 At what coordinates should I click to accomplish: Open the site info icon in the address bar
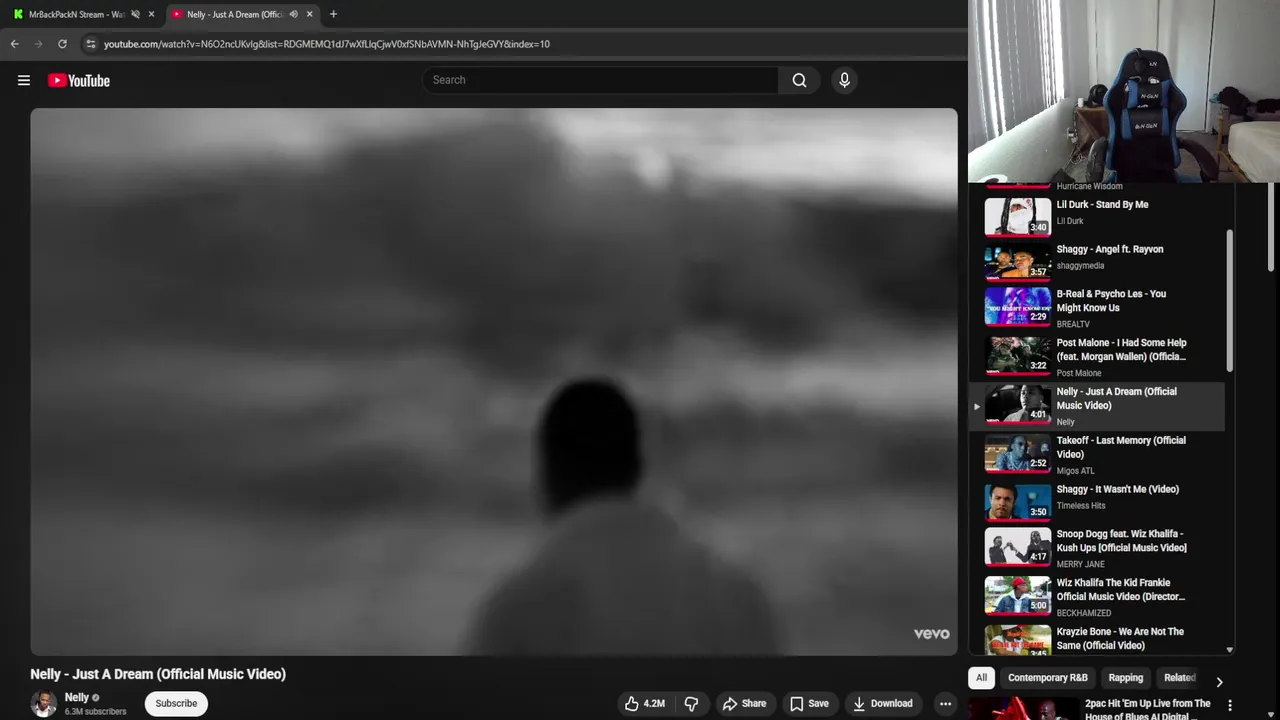(90, 44)
